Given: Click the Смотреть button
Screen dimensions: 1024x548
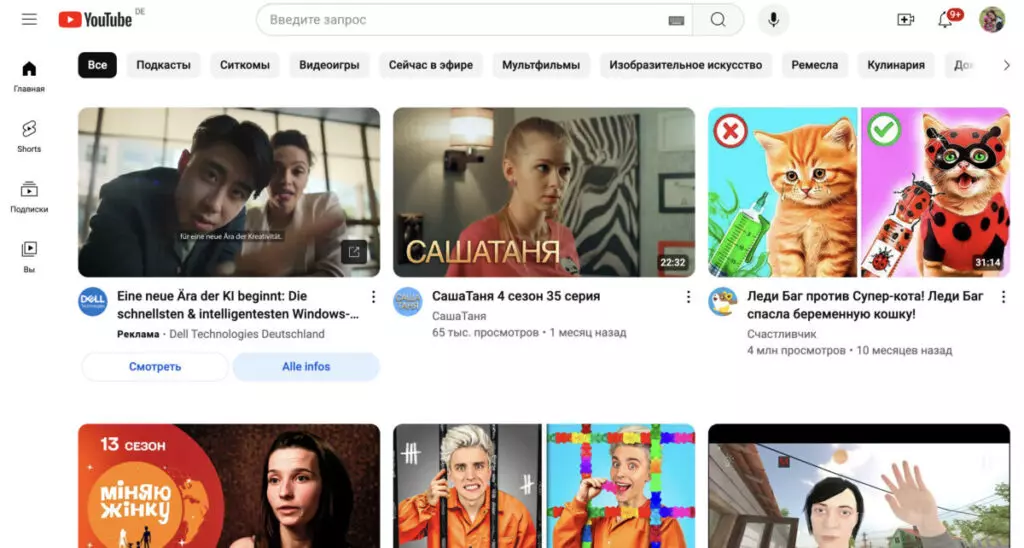Looking at the screenshot, I should click(155, 366).
